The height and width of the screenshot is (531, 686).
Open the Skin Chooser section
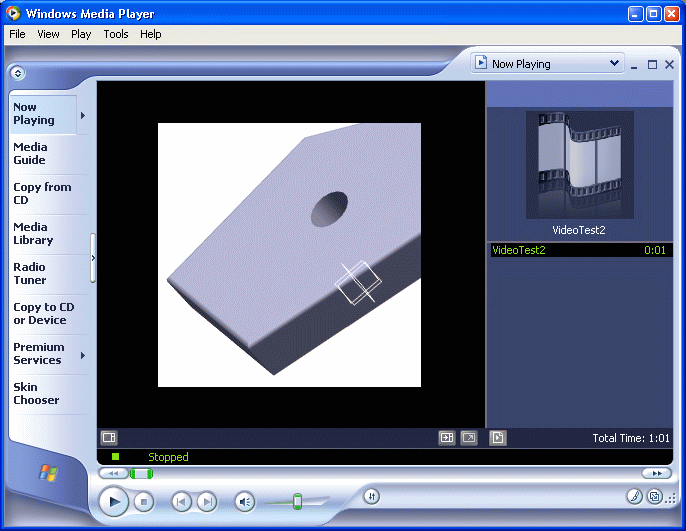click(36, 394)
